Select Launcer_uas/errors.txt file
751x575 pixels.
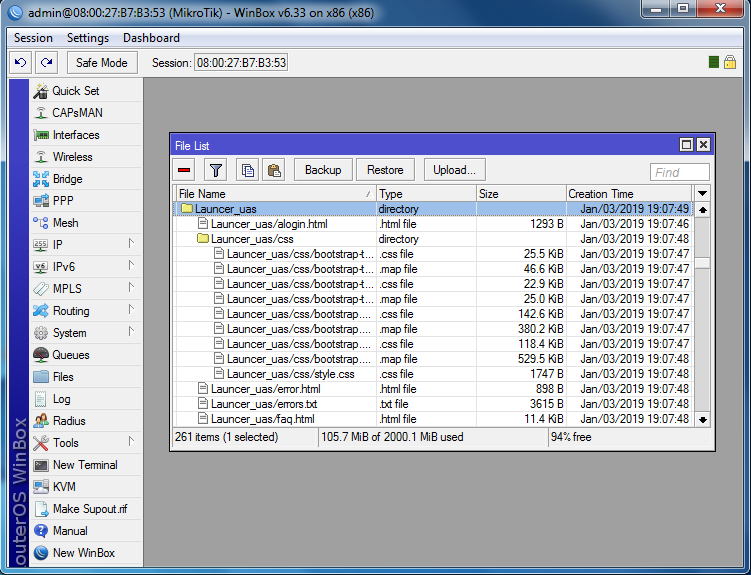pos(433,404)
